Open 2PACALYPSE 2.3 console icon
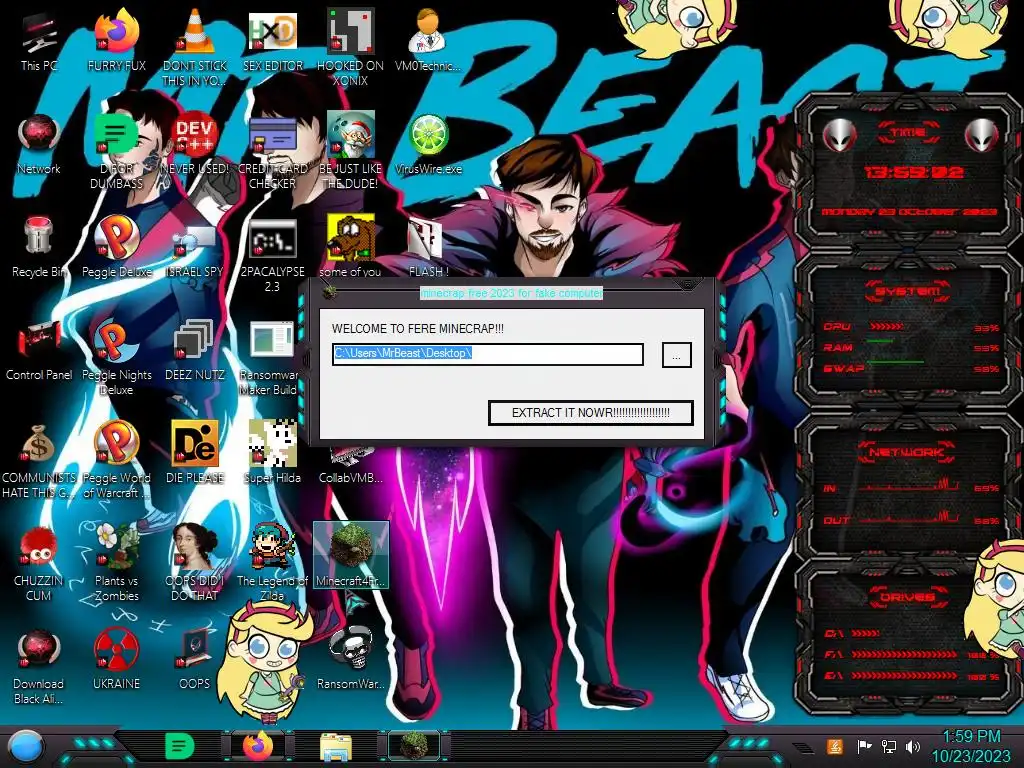The image size is (1024, 768). (x=272, y=255)
